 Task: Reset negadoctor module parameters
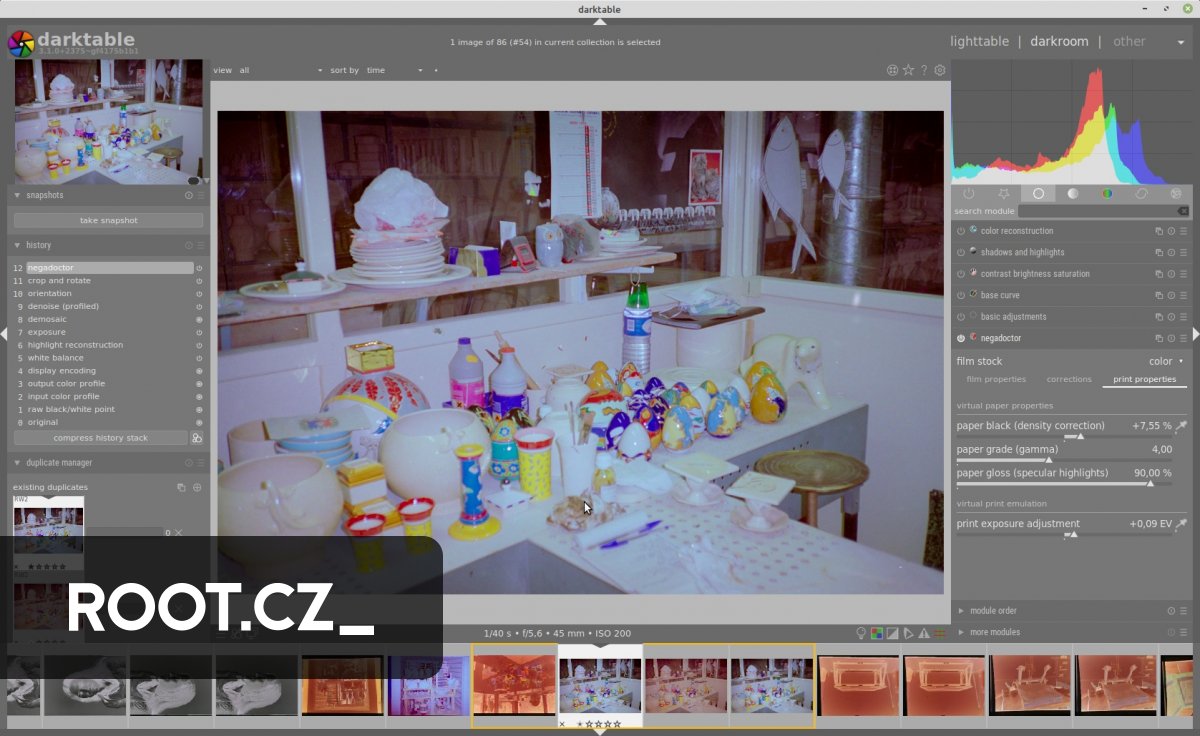tap(1171, 338)
